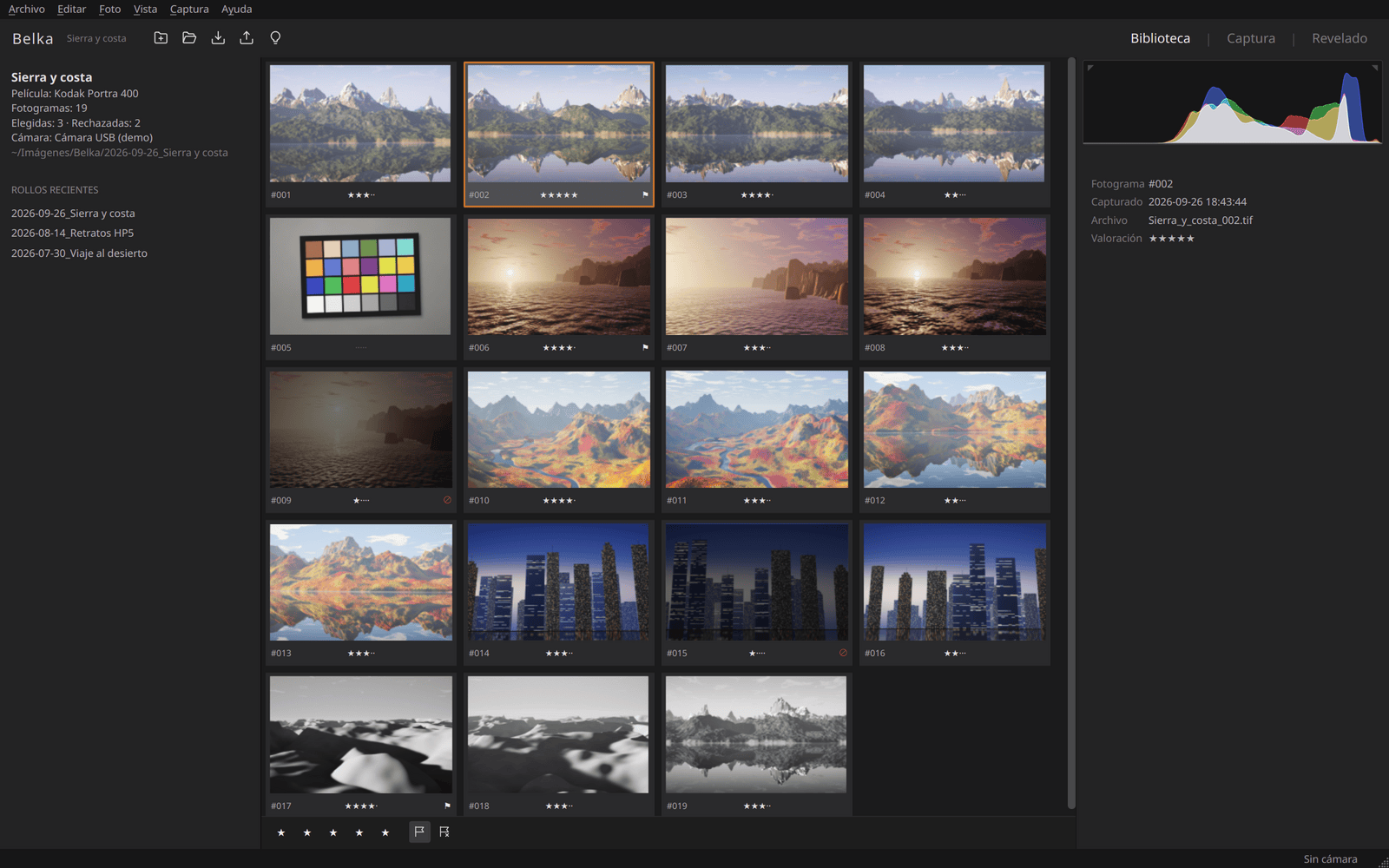Click the export upload-arrow icon
This screenshot has width=1389, height=868.
[x=247, y=37]
